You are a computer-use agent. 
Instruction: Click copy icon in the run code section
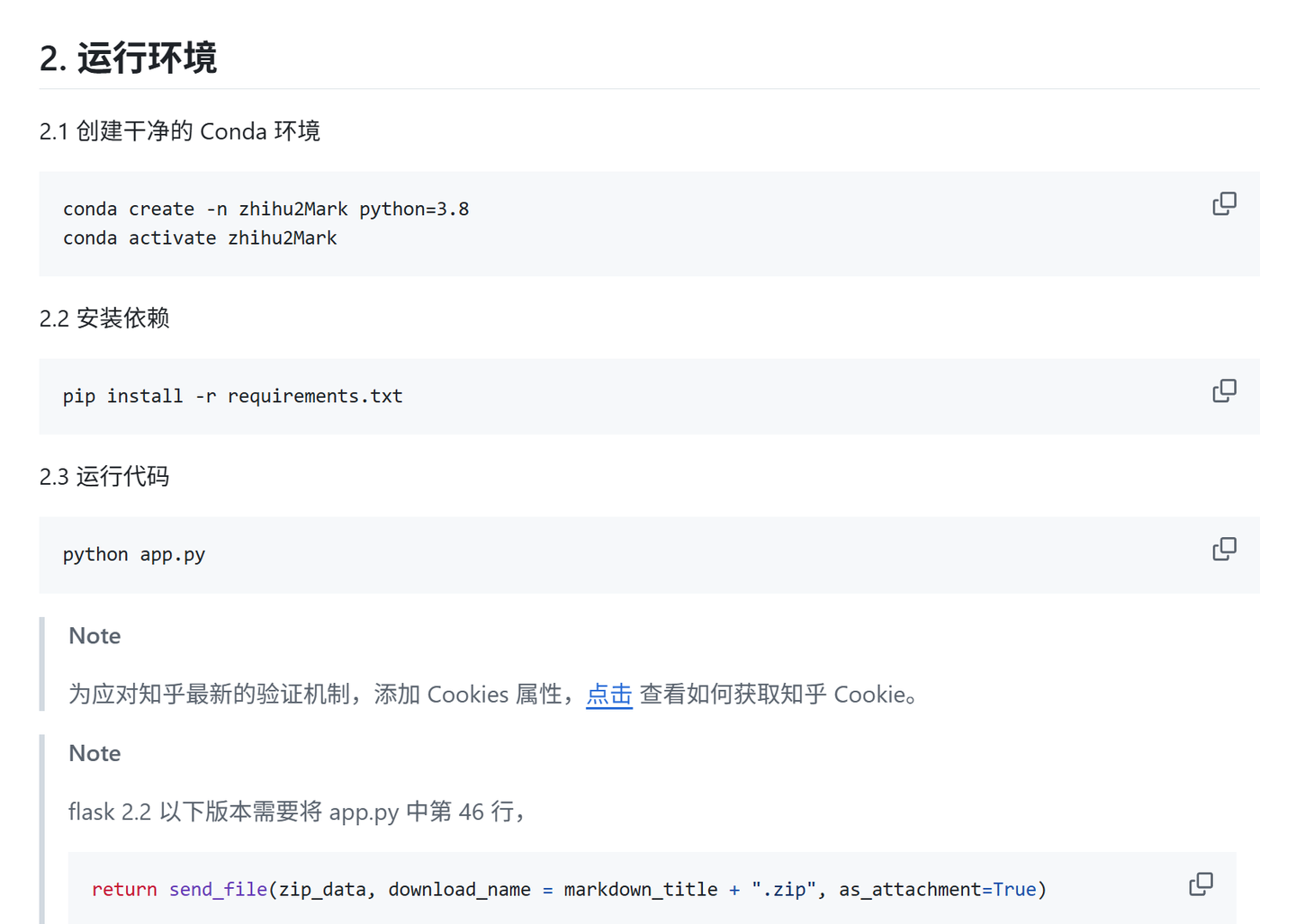(1224, 548)
